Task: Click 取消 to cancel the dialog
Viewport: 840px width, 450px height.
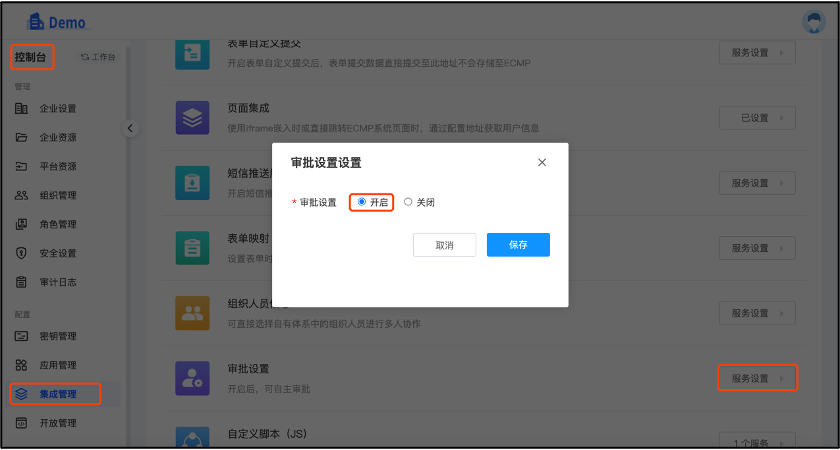Action: 444,245
